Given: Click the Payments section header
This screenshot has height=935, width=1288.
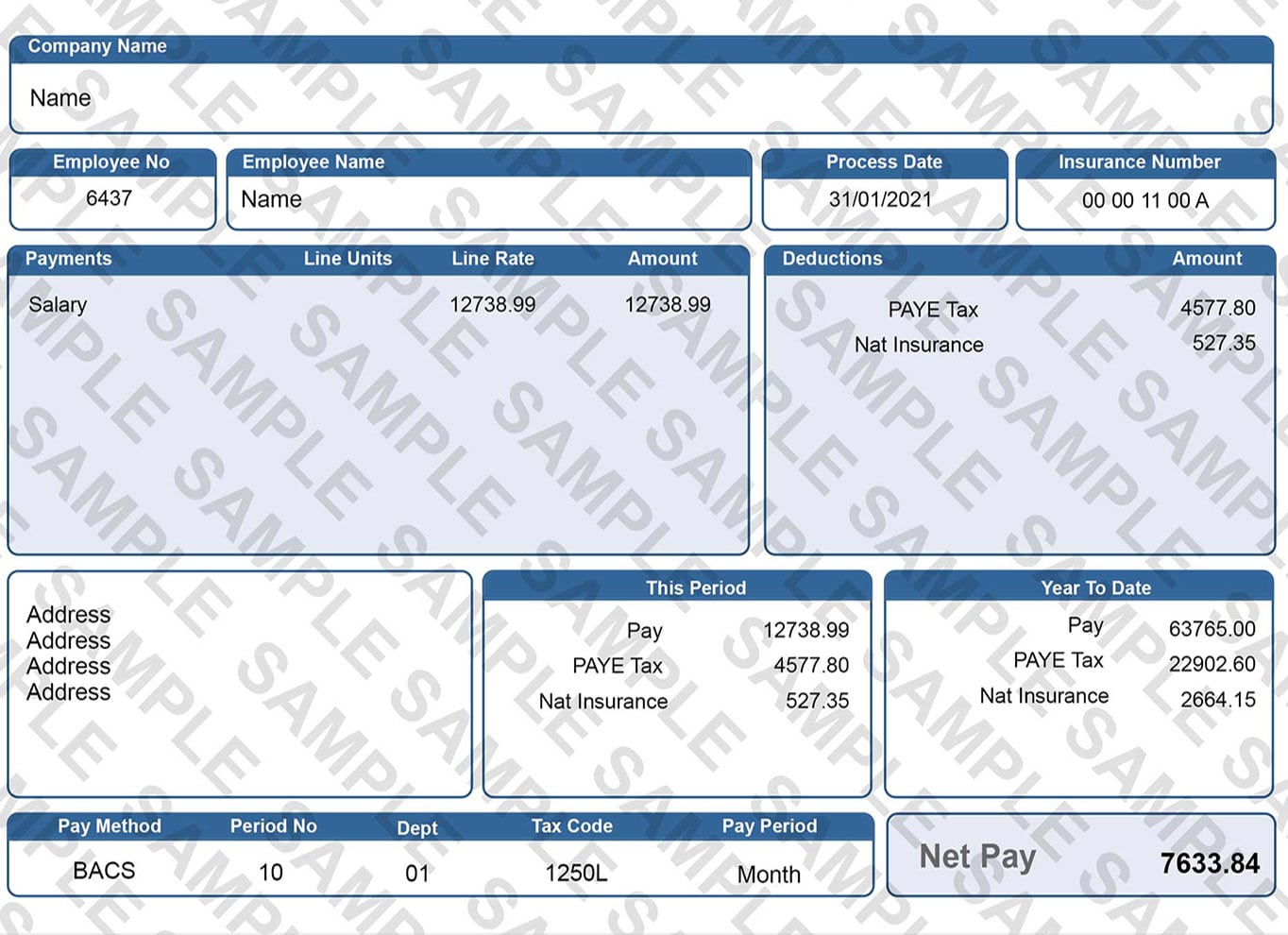Looking at the screenshot, I should click(68, 259).
